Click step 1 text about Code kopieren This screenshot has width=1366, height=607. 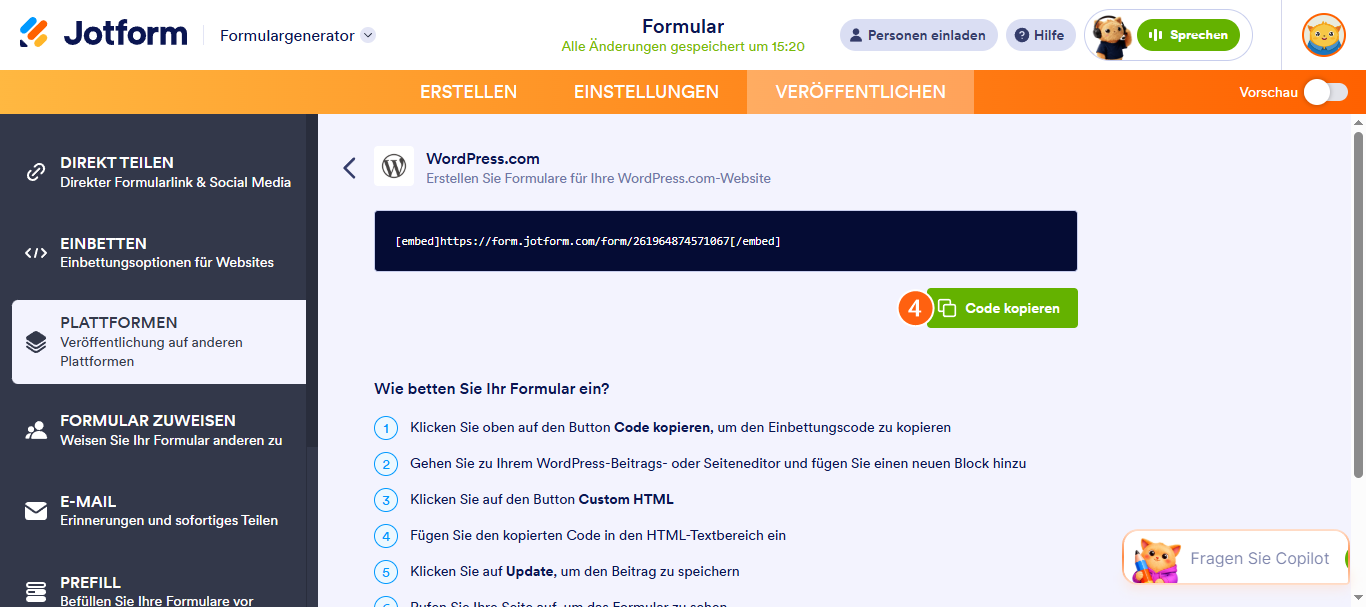click(680, 427)
